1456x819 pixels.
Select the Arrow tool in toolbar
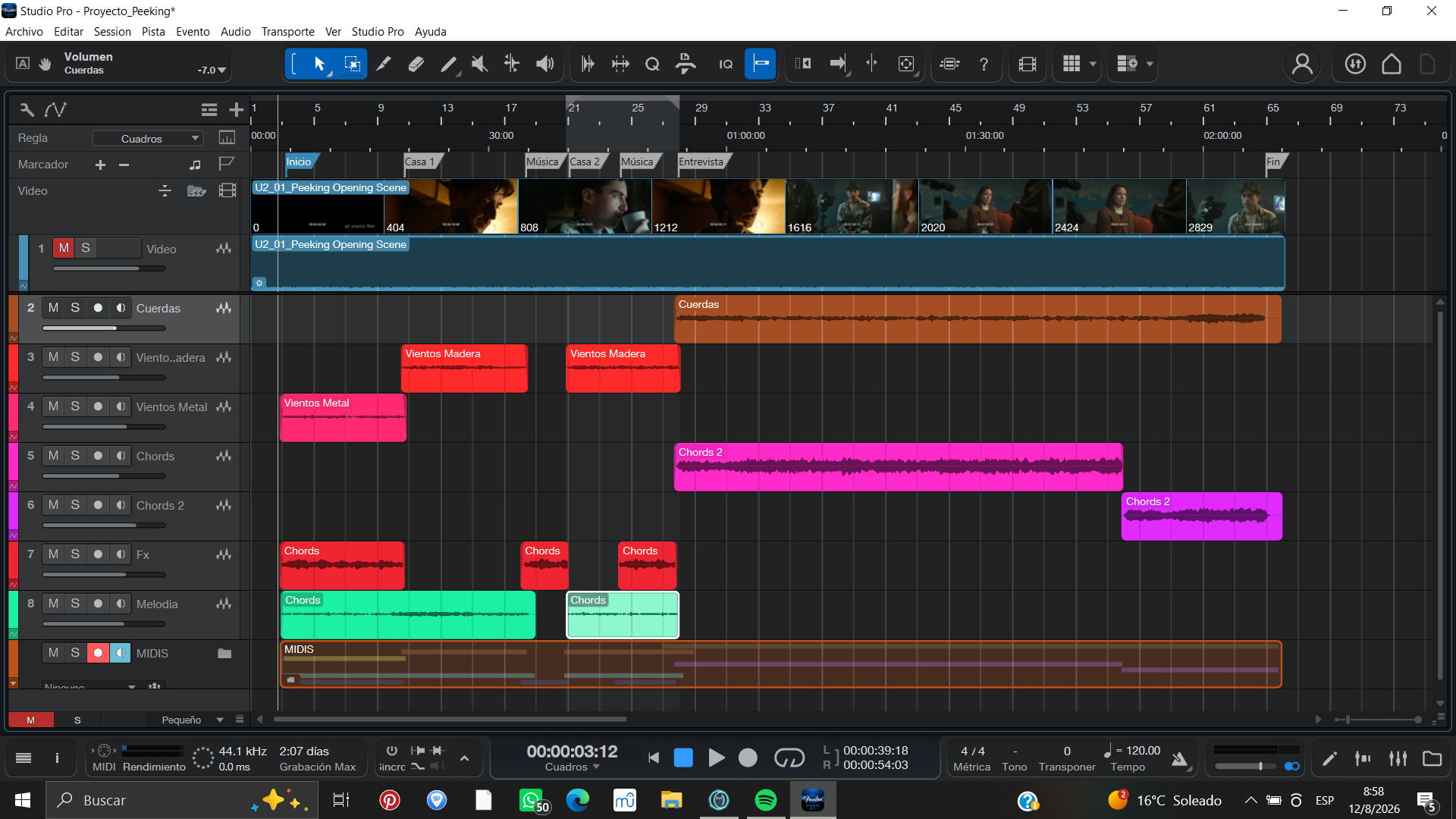pyautogui.click(x=319, y=64)
